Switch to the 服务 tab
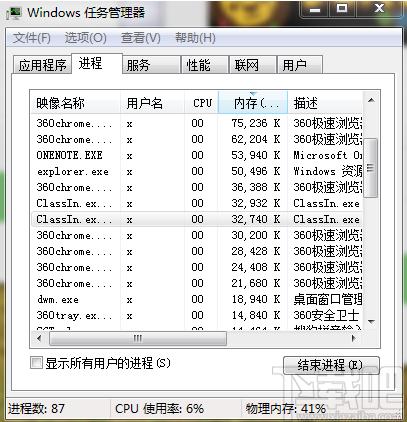Image resolution: width=407 pixels, height=422 pixels. point(151,65)
